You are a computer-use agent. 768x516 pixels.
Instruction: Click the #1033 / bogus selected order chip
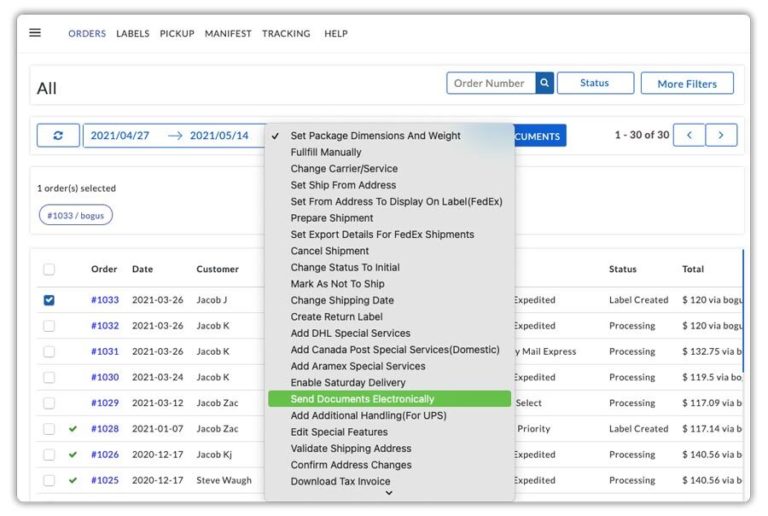coord(75,215)
